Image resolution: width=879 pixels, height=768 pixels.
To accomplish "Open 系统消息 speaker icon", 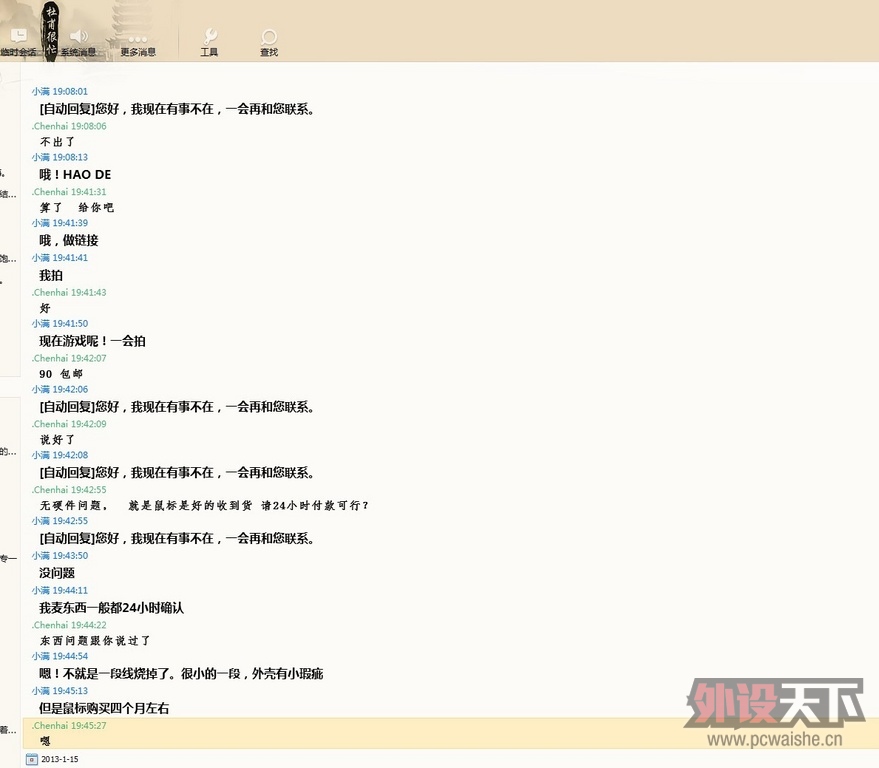I will [x=79, y=36].
